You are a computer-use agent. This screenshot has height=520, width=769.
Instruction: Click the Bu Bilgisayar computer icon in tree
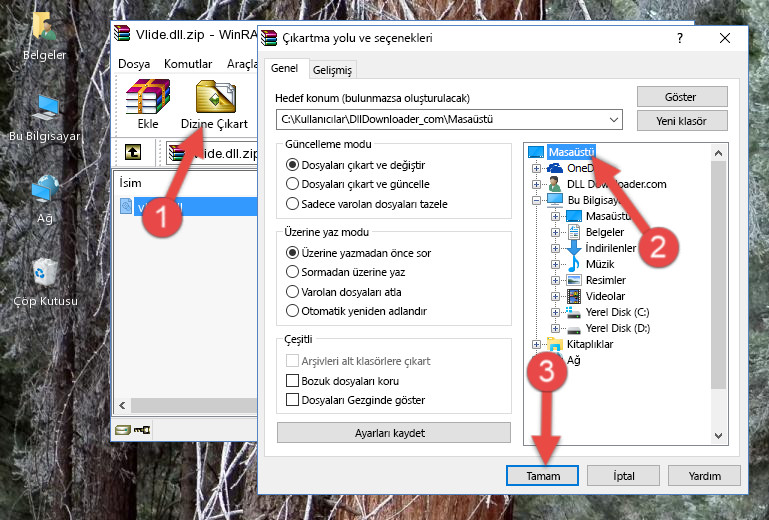click(x=555, y=200)
